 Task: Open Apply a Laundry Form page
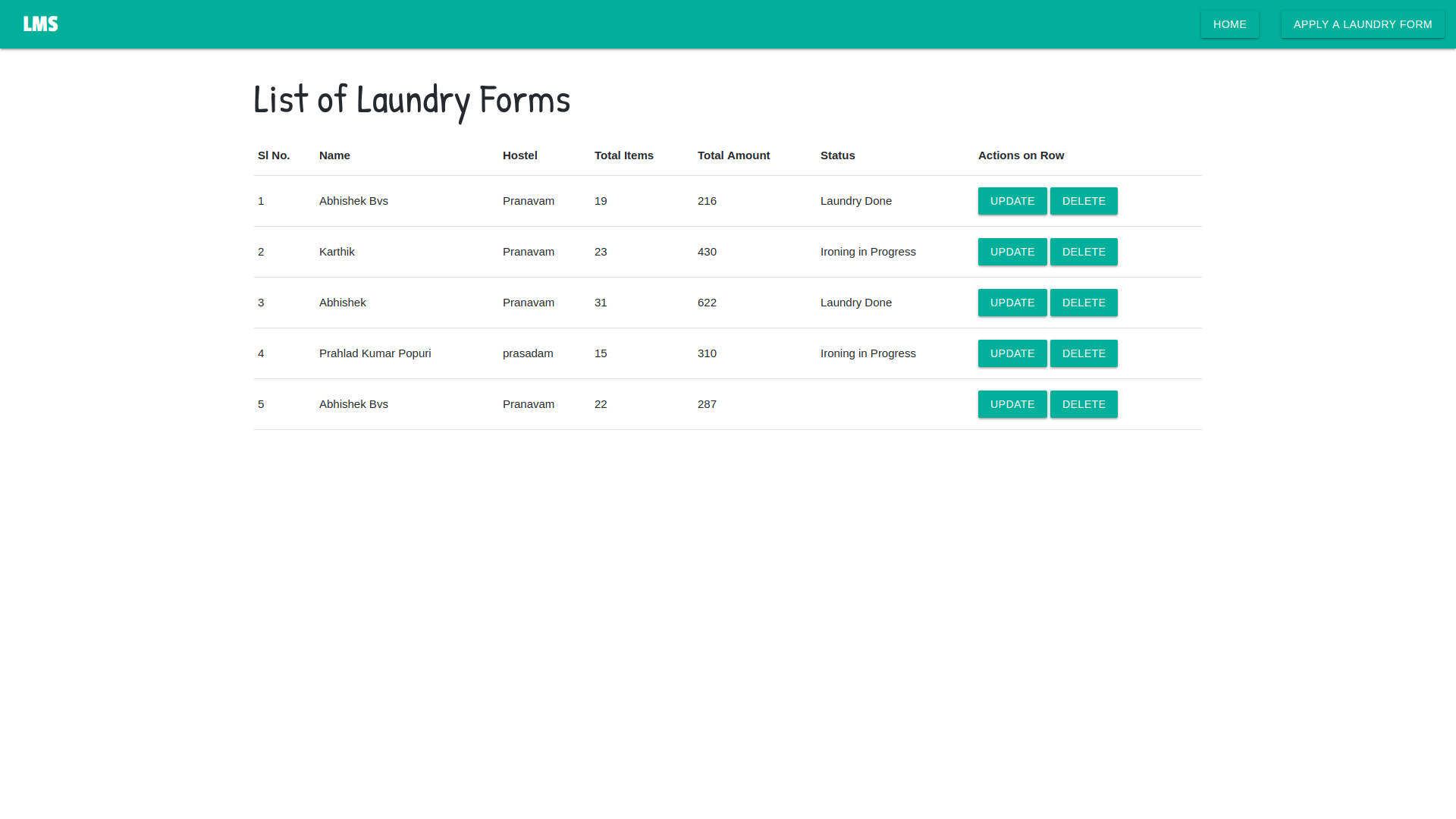point(1362,24)
